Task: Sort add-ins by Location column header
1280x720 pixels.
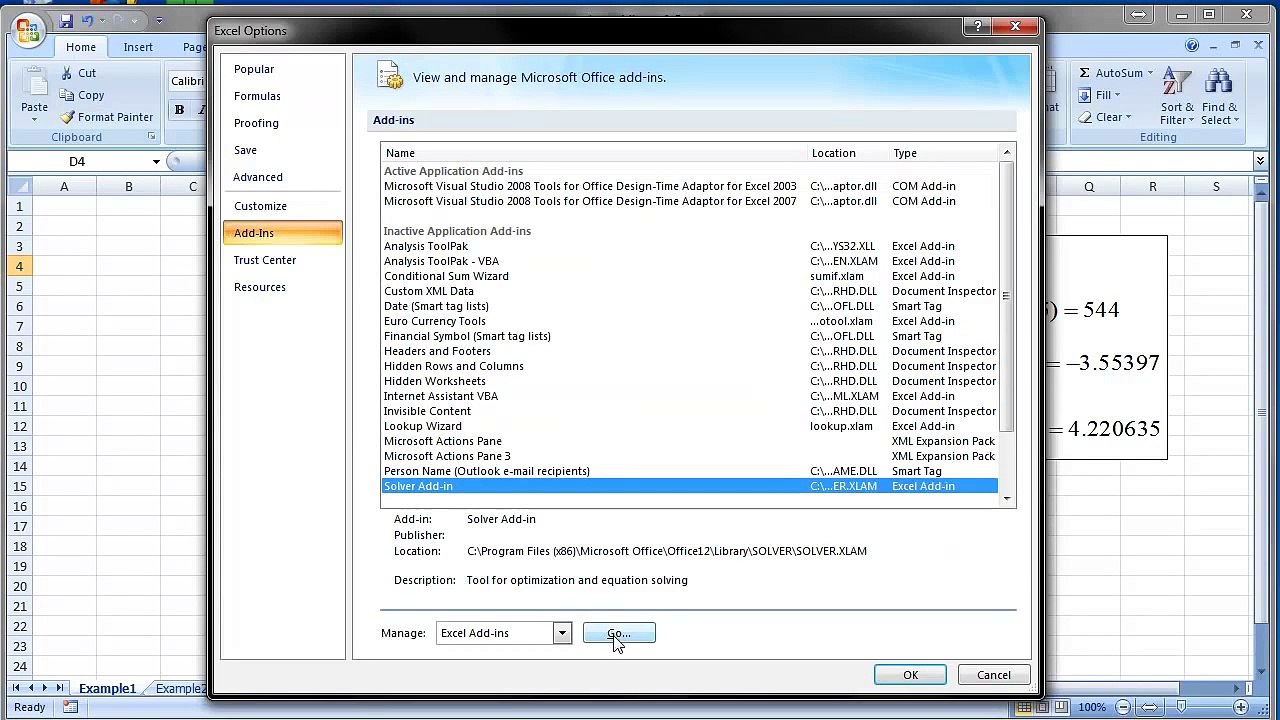Action: pos(848,153)
